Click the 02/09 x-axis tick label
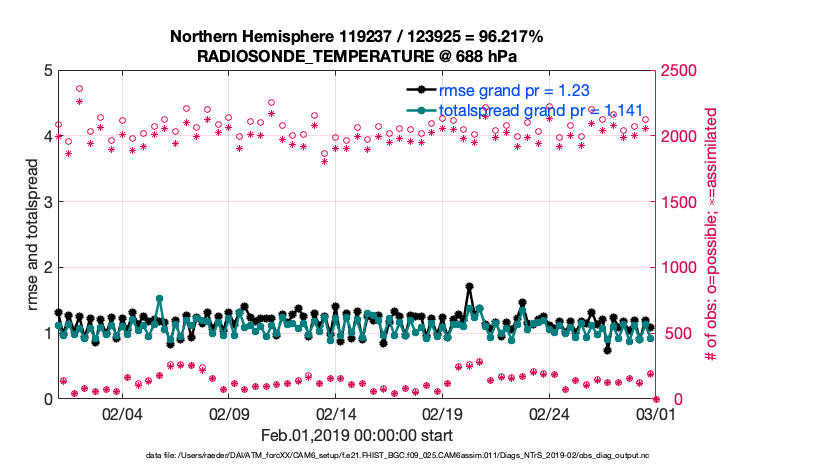The height and width of the screenshot is (470, 830). coord(229,412)
